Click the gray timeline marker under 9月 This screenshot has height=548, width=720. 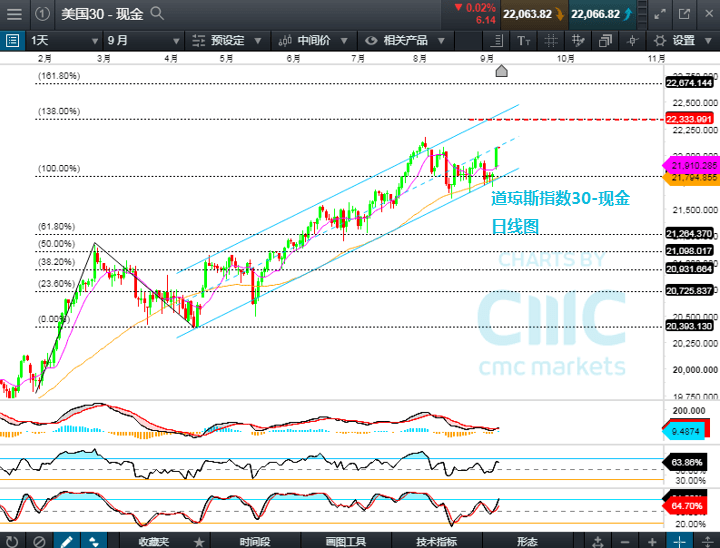click(x=502, y=71)
